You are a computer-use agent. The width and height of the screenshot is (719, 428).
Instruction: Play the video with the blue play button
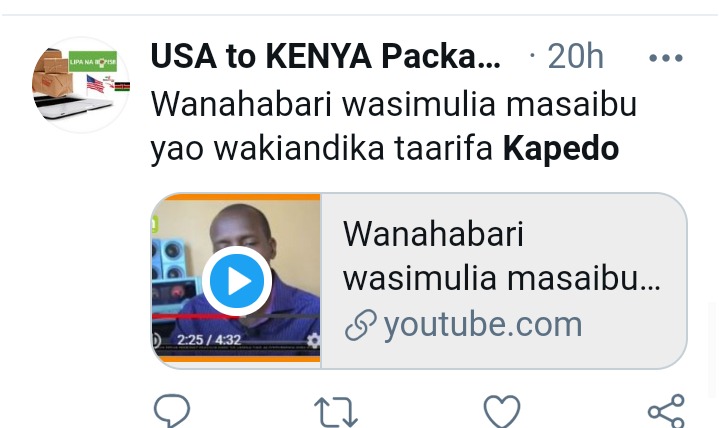pos(237,281)
